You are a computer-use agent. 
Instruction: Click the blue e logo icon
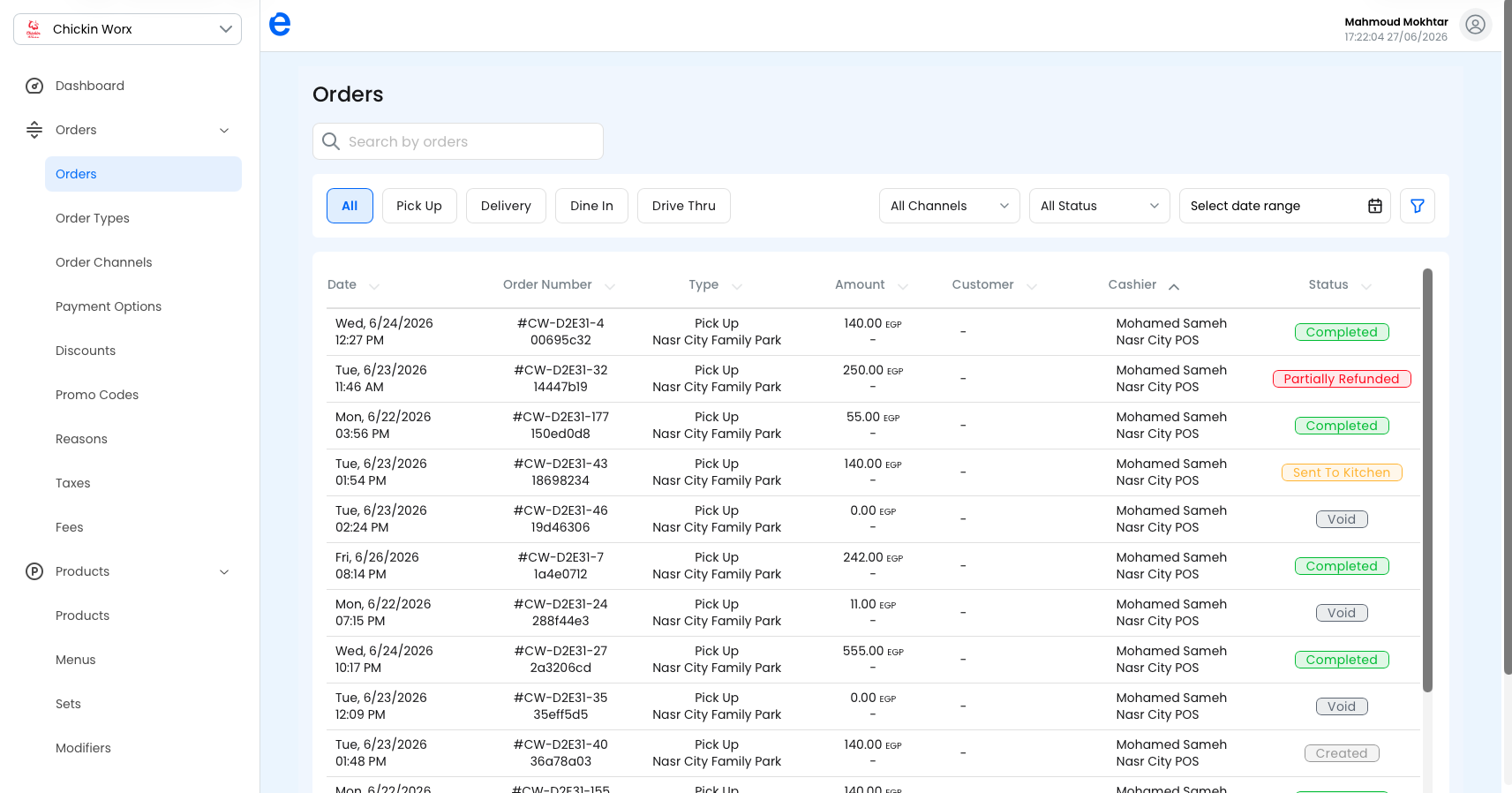coord(280,25)
